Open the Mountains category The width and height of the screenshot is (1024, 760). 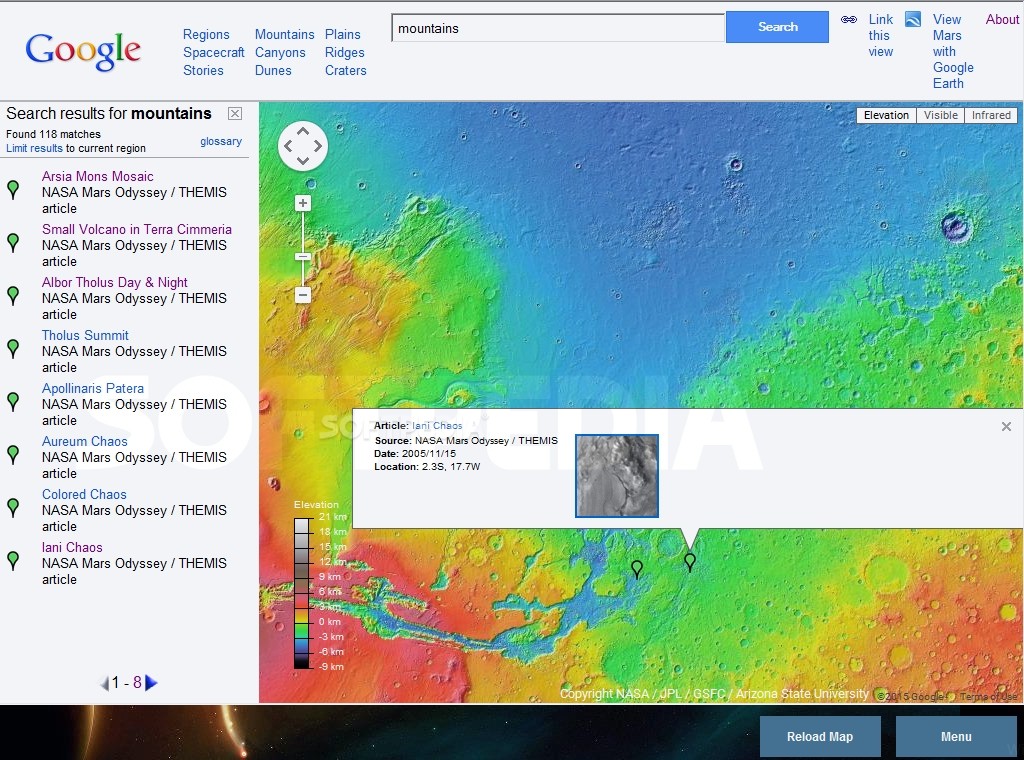pos(285,35)
